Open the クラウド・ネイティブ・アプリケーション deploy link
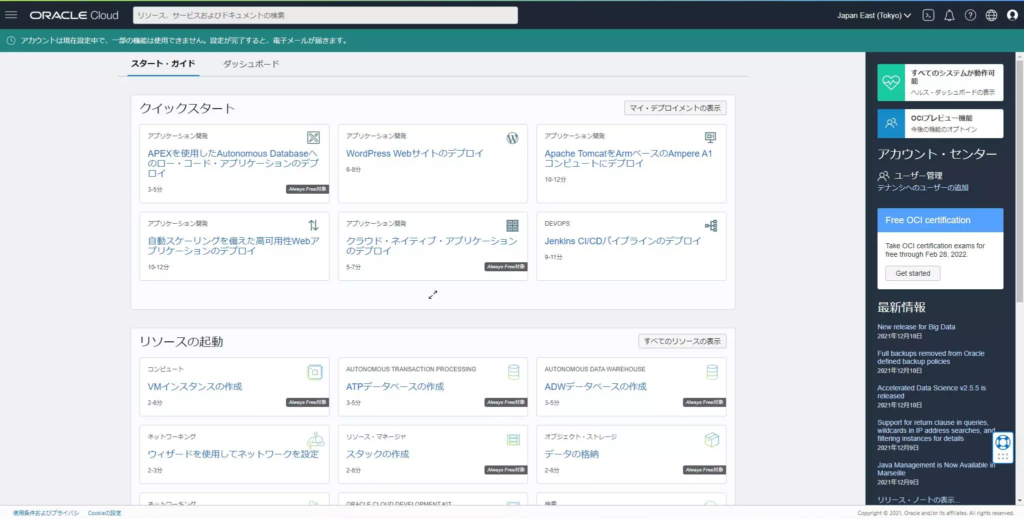This screenshot has height=519, width=1024. pyautogui.click(x=432, y=246)
